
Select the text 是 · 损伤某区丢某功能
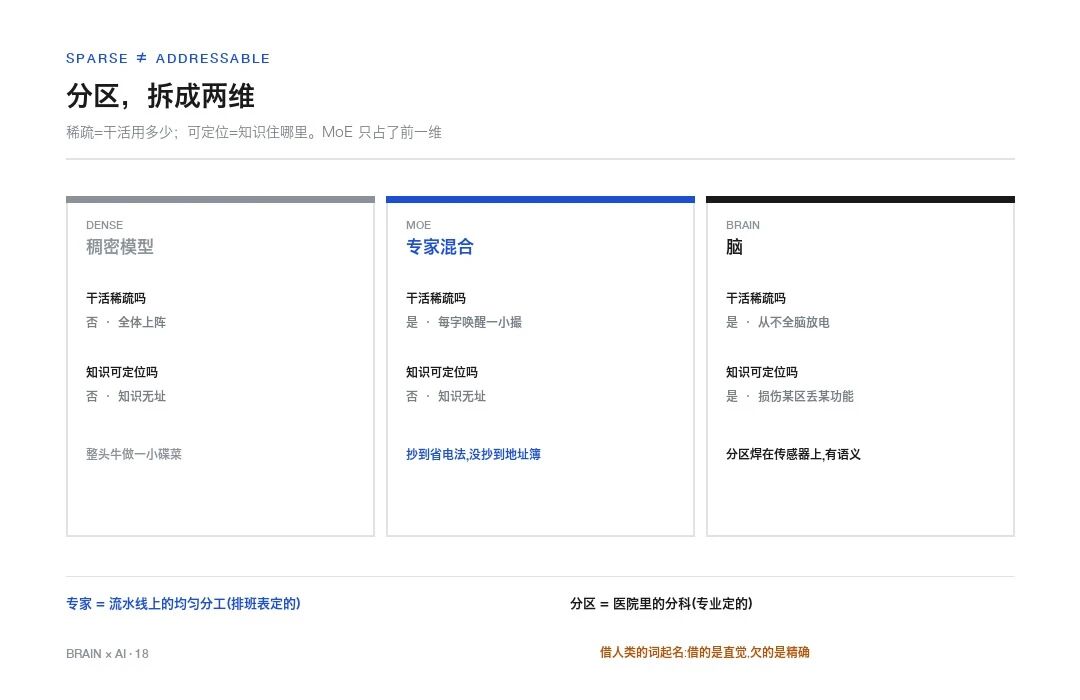tap(789, 396)
